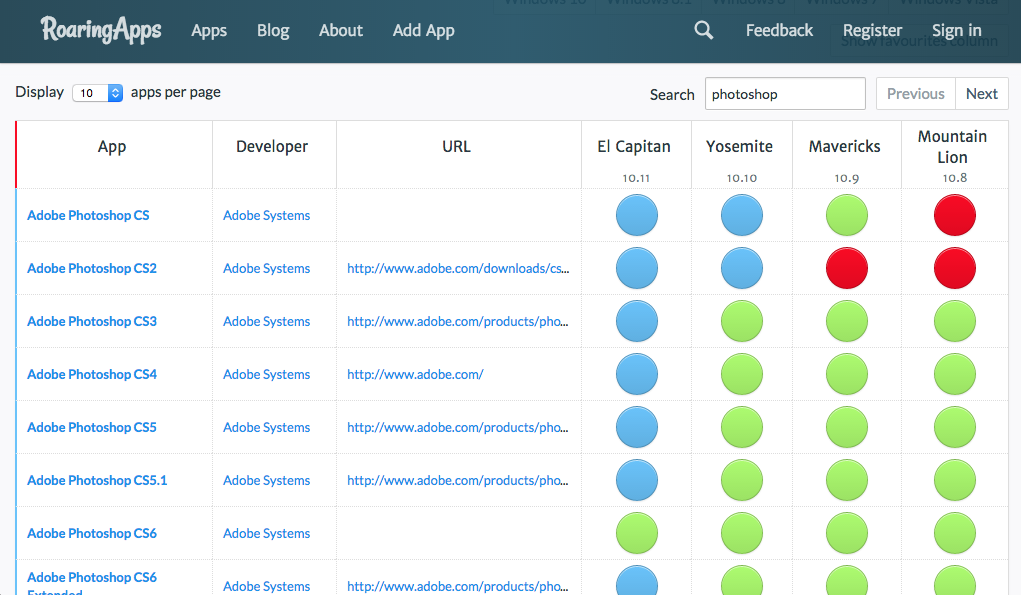Screen dimensions: 1021x595
Task: Open Adobe Systems developer link for Photoshop CS
Action: 266,215
